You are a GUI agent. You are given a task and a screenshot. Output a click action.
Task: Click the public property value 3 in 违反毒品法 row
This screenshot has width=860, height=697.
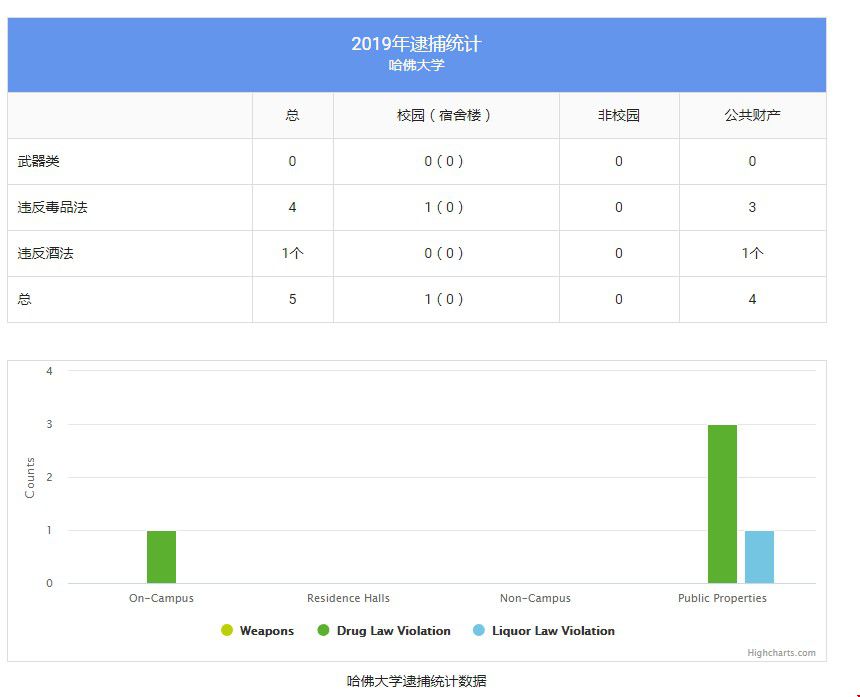752,207
